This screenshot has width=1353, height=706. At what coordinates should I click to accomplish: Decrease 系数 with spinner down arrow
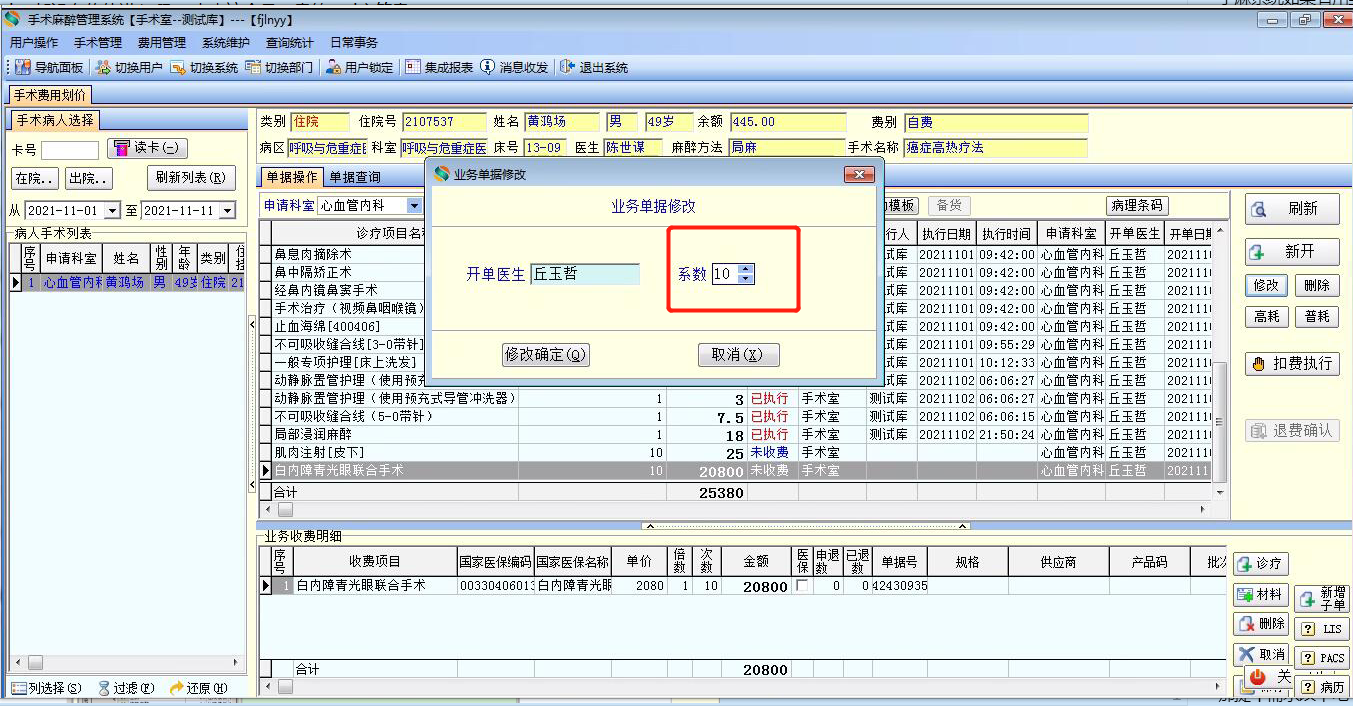(x=745, y=278)
